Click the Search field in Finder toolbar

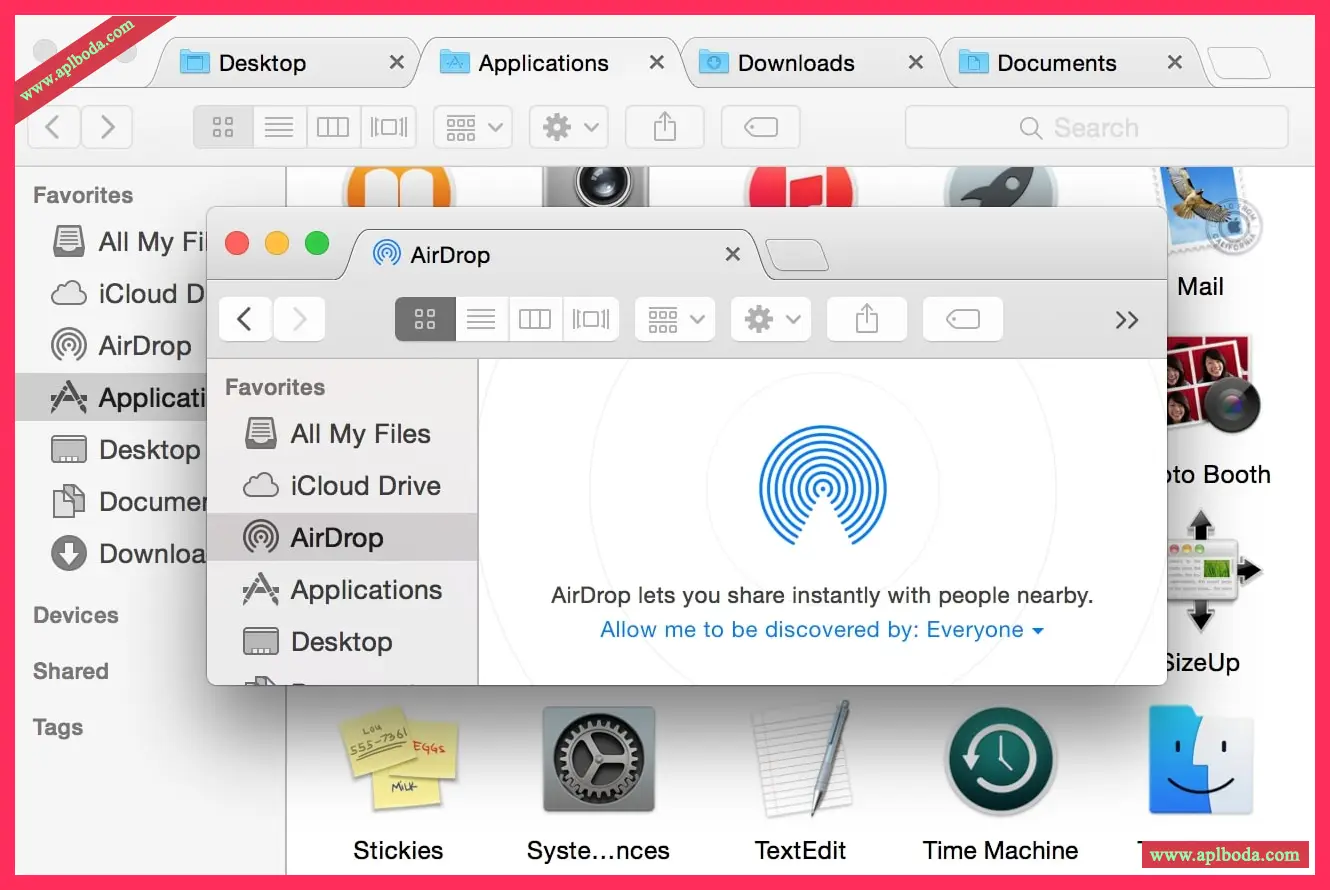[1096, 128]
